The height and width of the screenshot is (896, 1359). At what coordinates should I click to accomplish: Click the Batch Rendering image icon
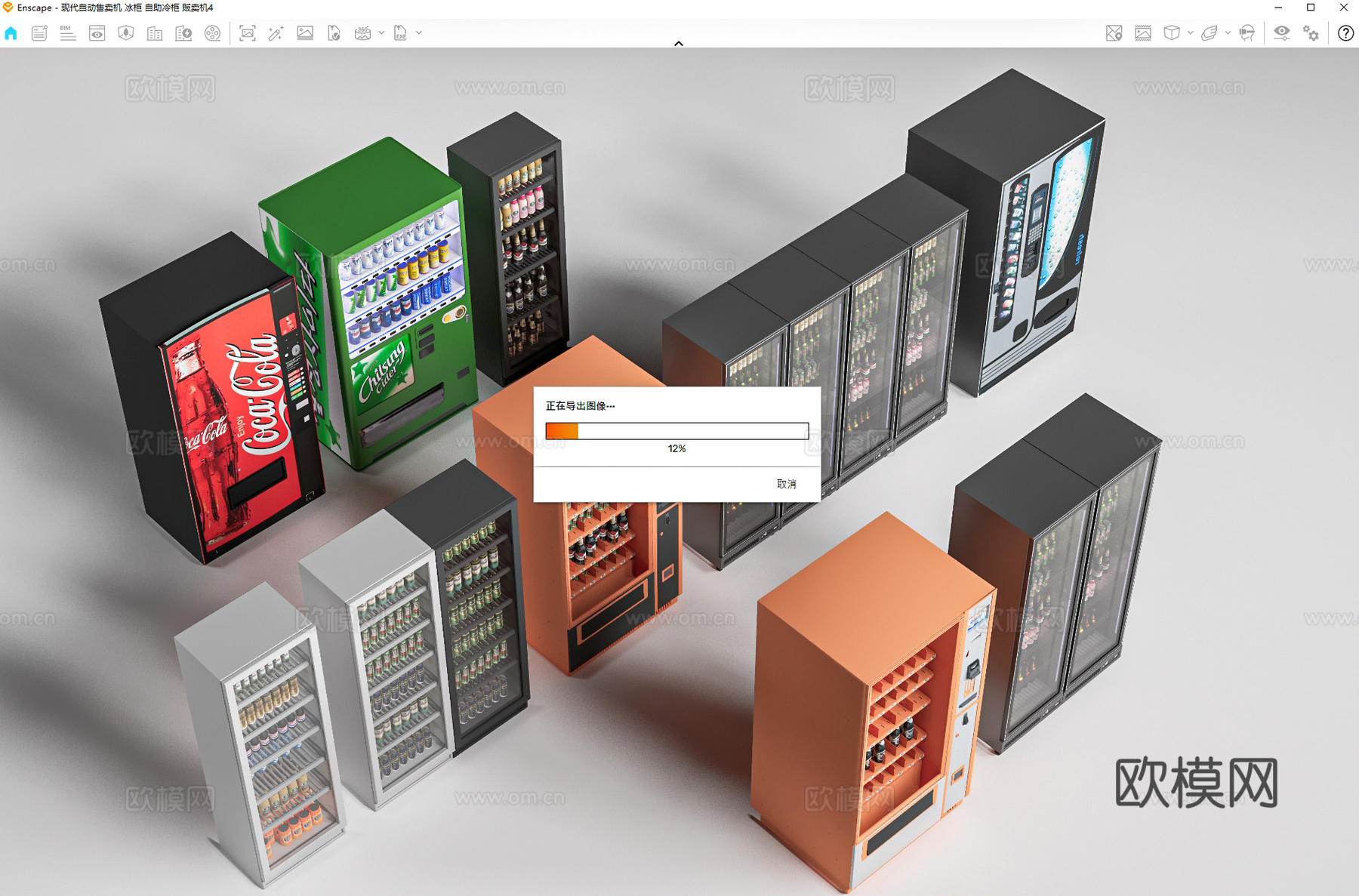305,33
